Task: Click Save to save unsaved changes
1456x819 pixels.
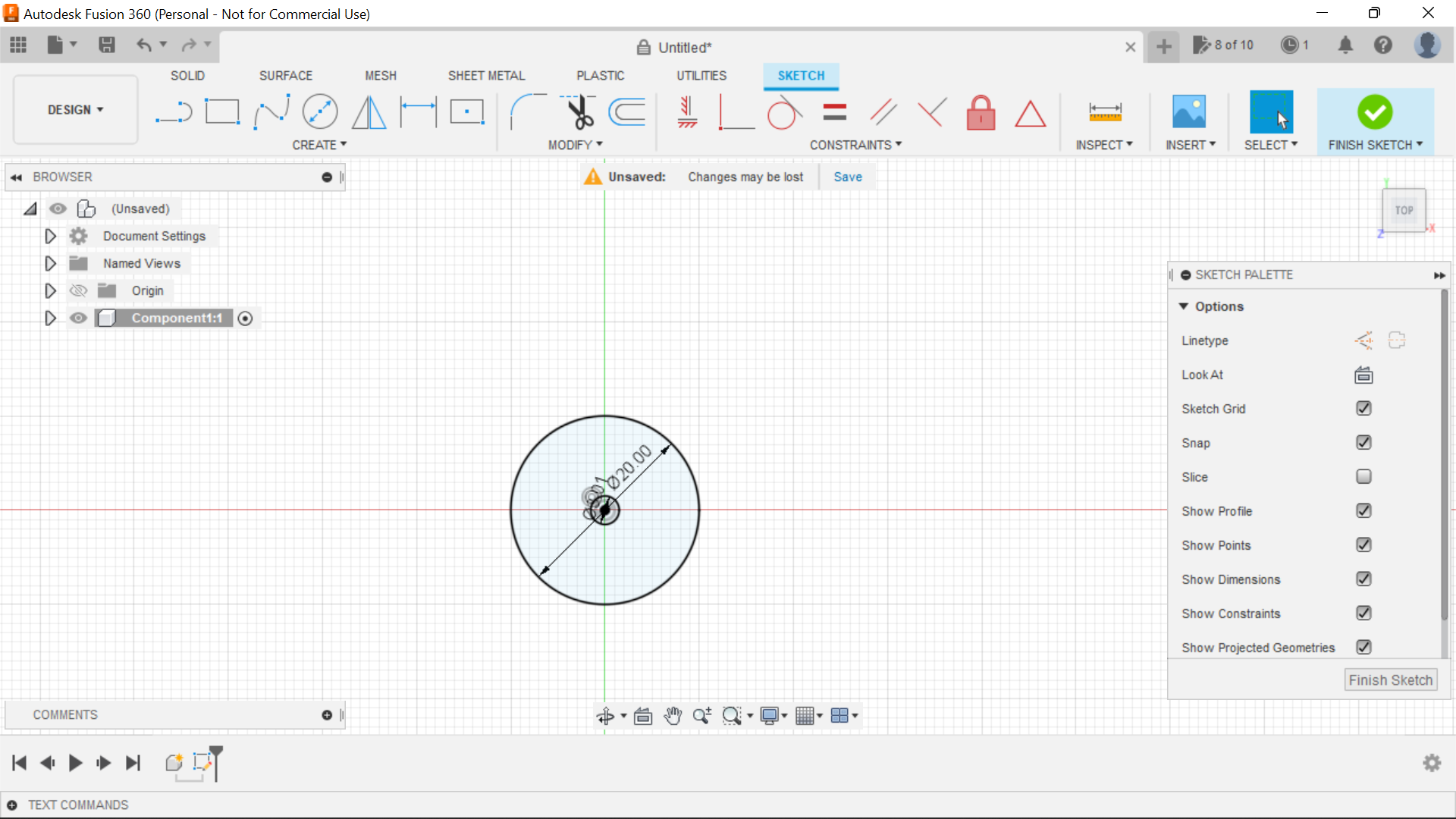Action: [847, 176]
